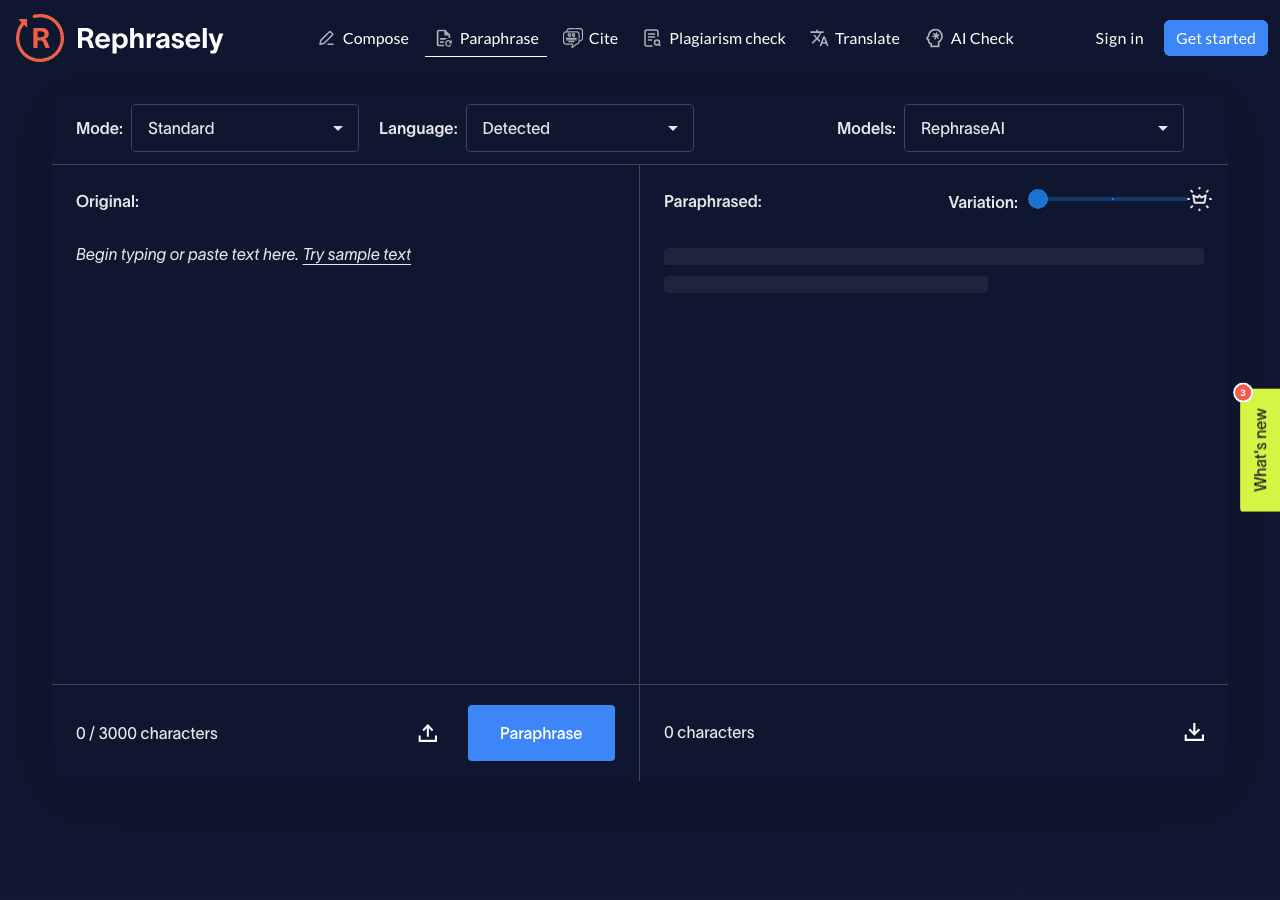Open the Models RephraseAI dropdown
Viewport: 1280px width, 900px height.
(1044, 128)
